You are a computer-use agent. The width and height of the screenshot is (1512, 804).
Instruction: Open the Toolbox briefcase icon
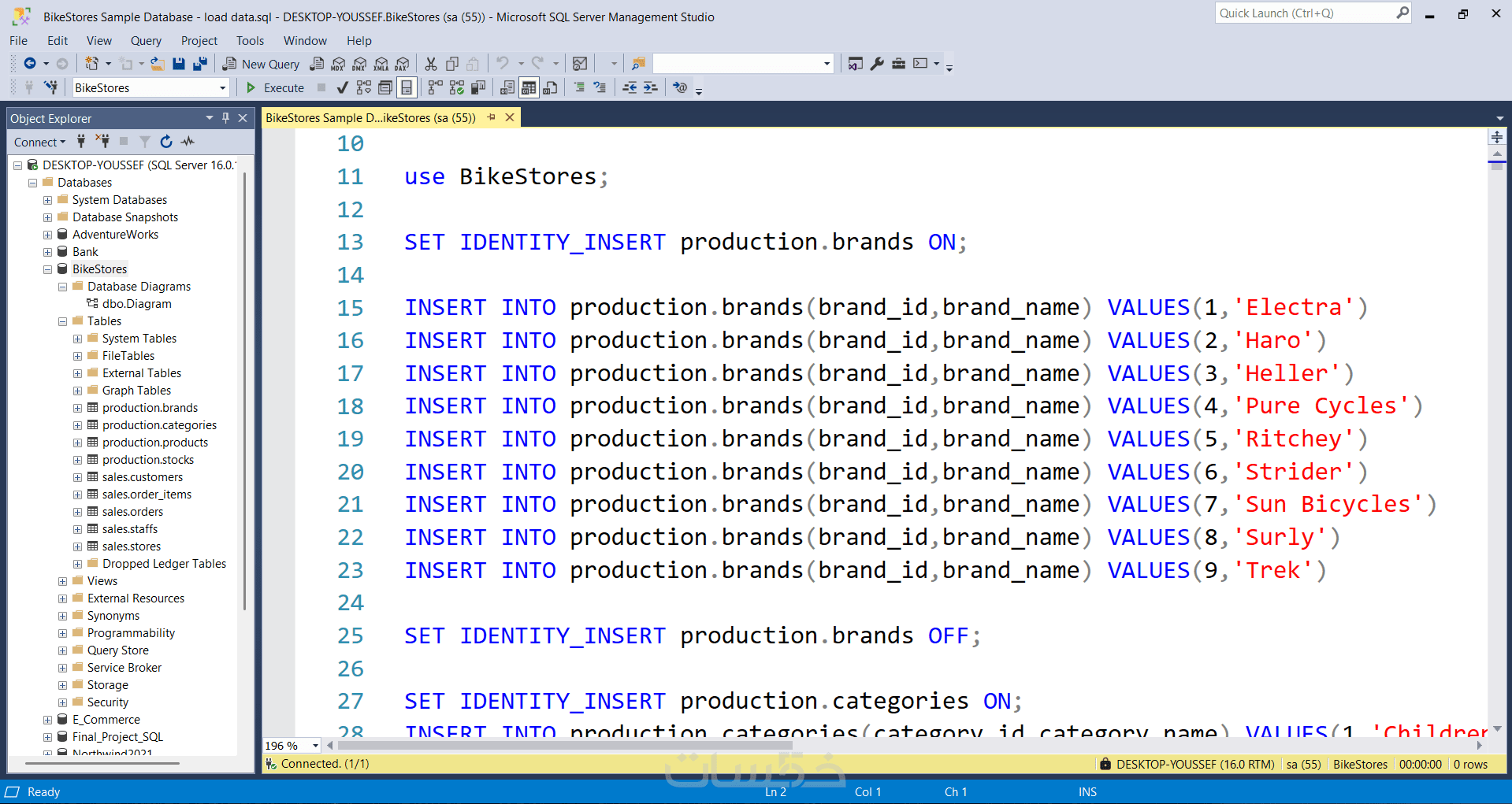pos(898,64)
